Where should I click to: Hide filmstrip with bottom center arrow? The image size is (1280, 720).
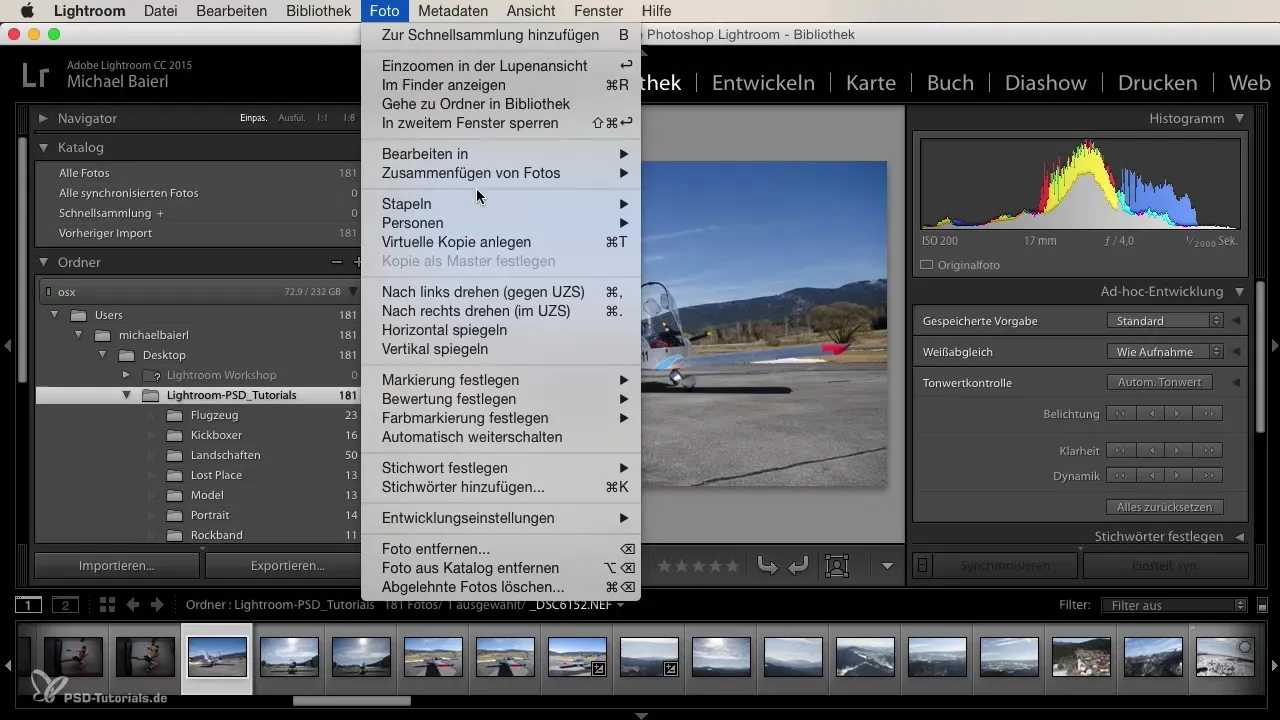pos(642,715)
